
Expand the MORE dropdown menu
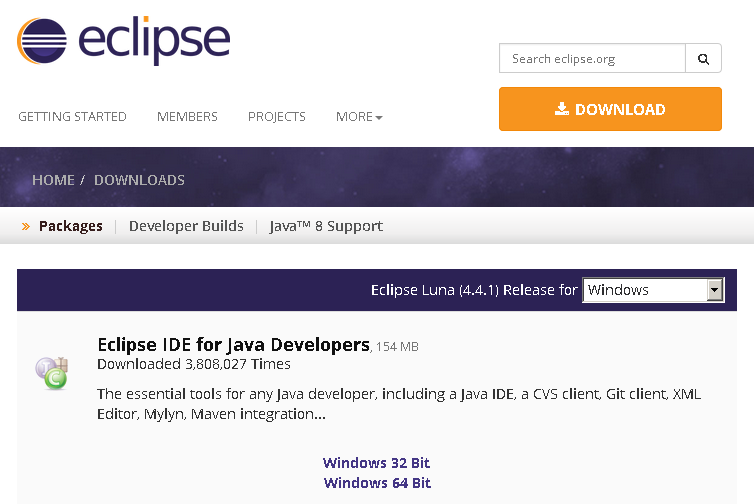[359, 117]
